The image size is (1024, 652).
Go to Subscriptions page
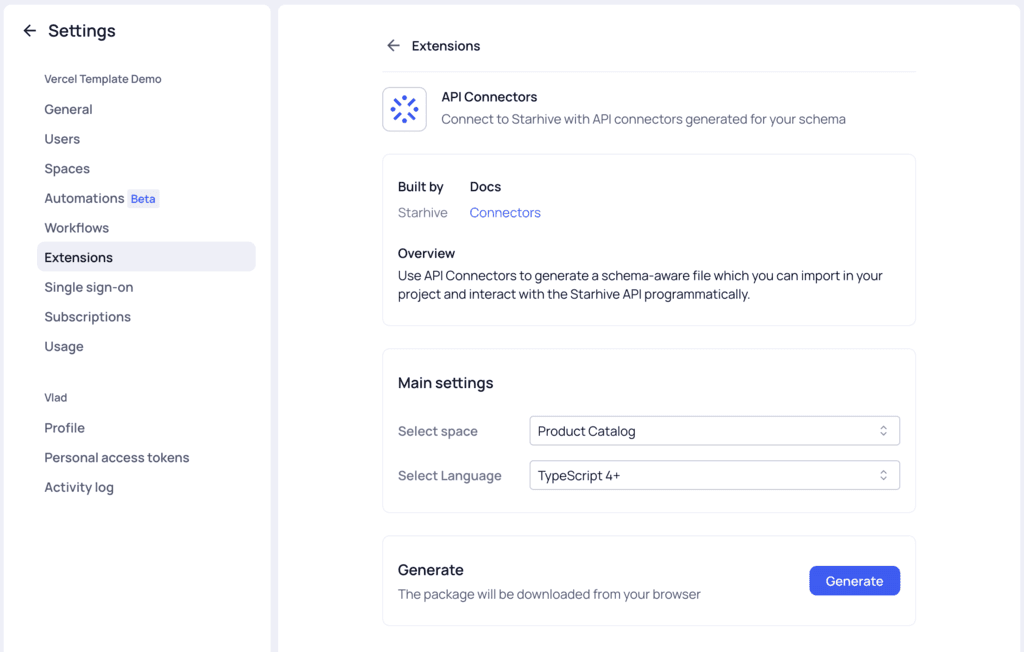(x=88, y=317)
